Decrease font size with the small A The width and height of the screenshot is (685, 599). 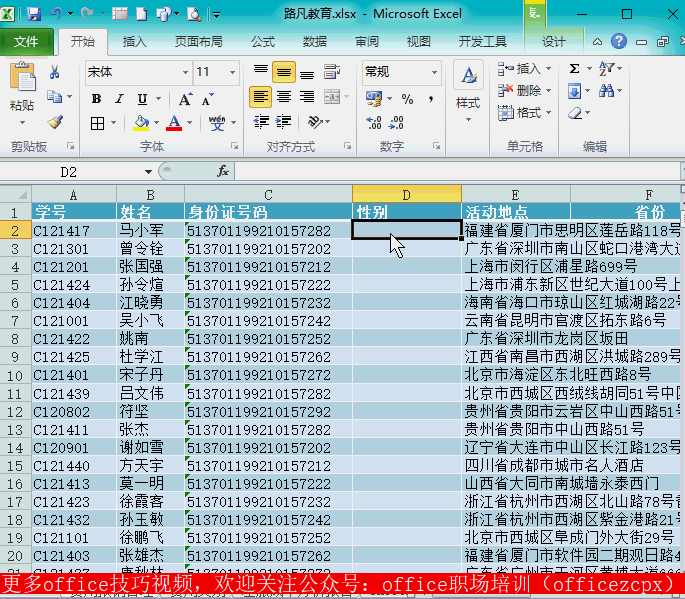tap(208, 99)
